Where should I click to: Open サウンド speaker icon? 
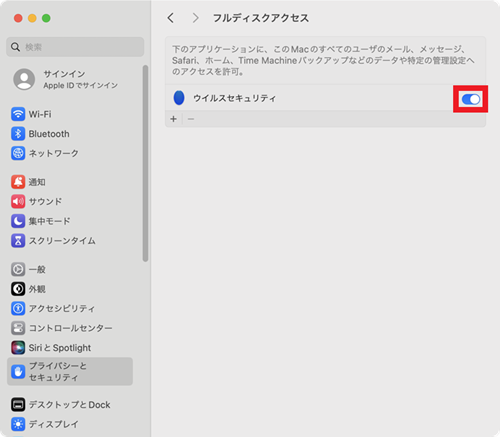click(x=18, y=202)
